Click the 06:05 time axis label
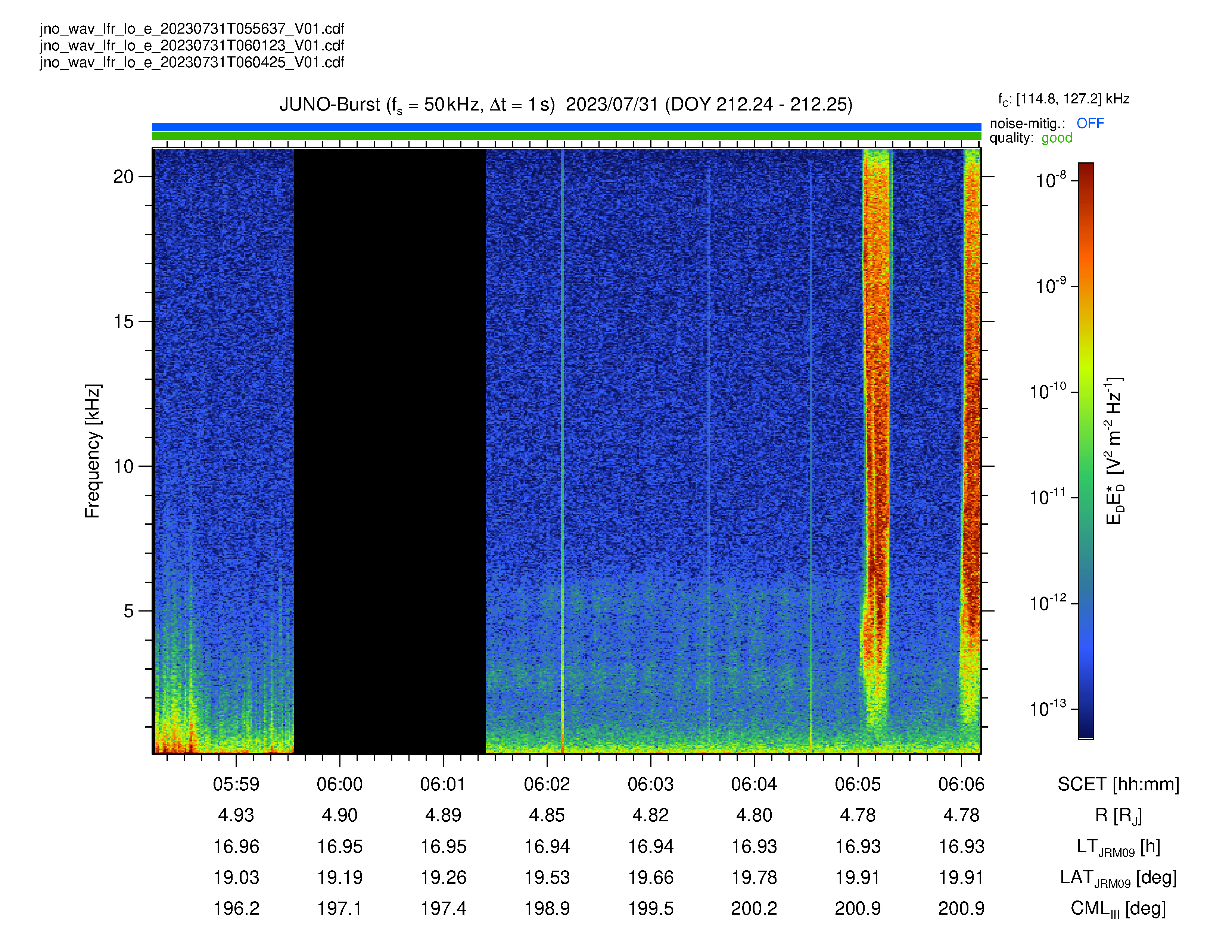The height and width of the screenshot is (952, 1232). [x=858, y=784]
